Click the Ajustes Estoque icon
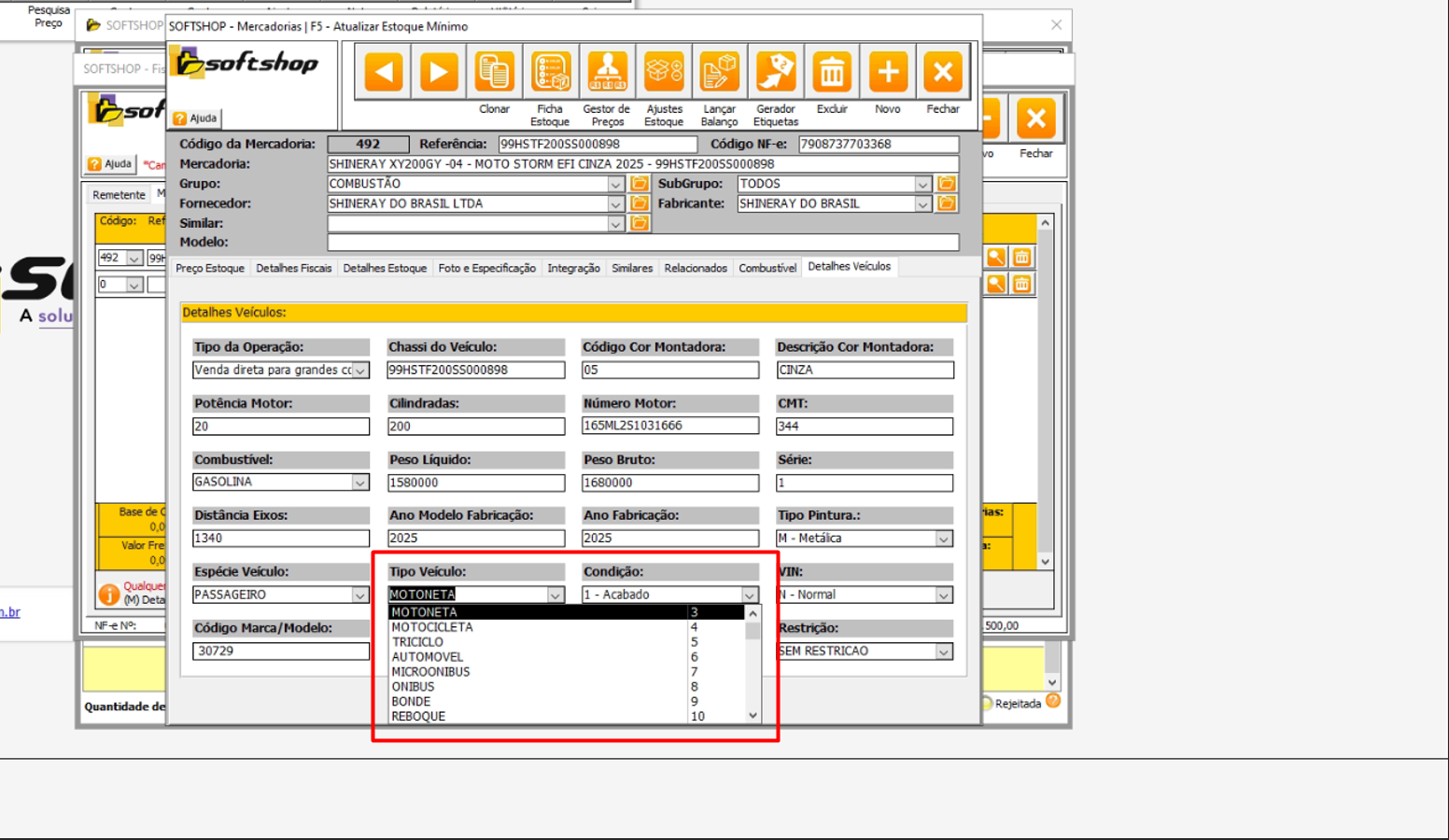This screenshot has width=1449, height=840. (664, 72)
